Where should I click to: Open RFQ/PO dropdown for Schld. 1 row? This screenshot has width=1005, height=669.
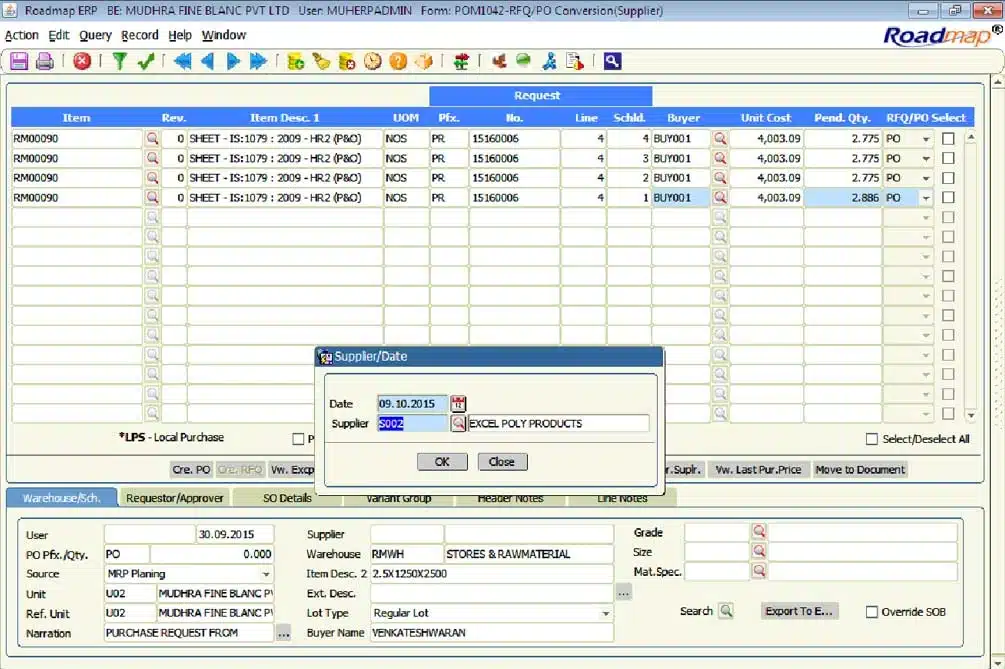click(x=926, y=198)
